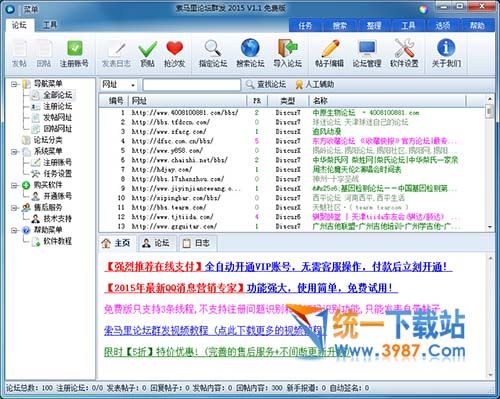500x399 pixels.
Task: Click the 顶帖 green checkmark icon
Action: click(147, 54)
